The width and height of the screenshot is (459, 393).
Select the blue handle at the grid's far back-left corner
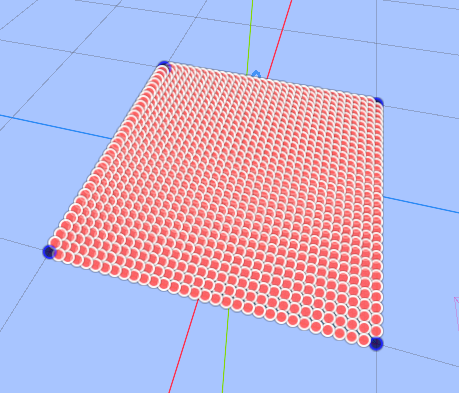164,66
